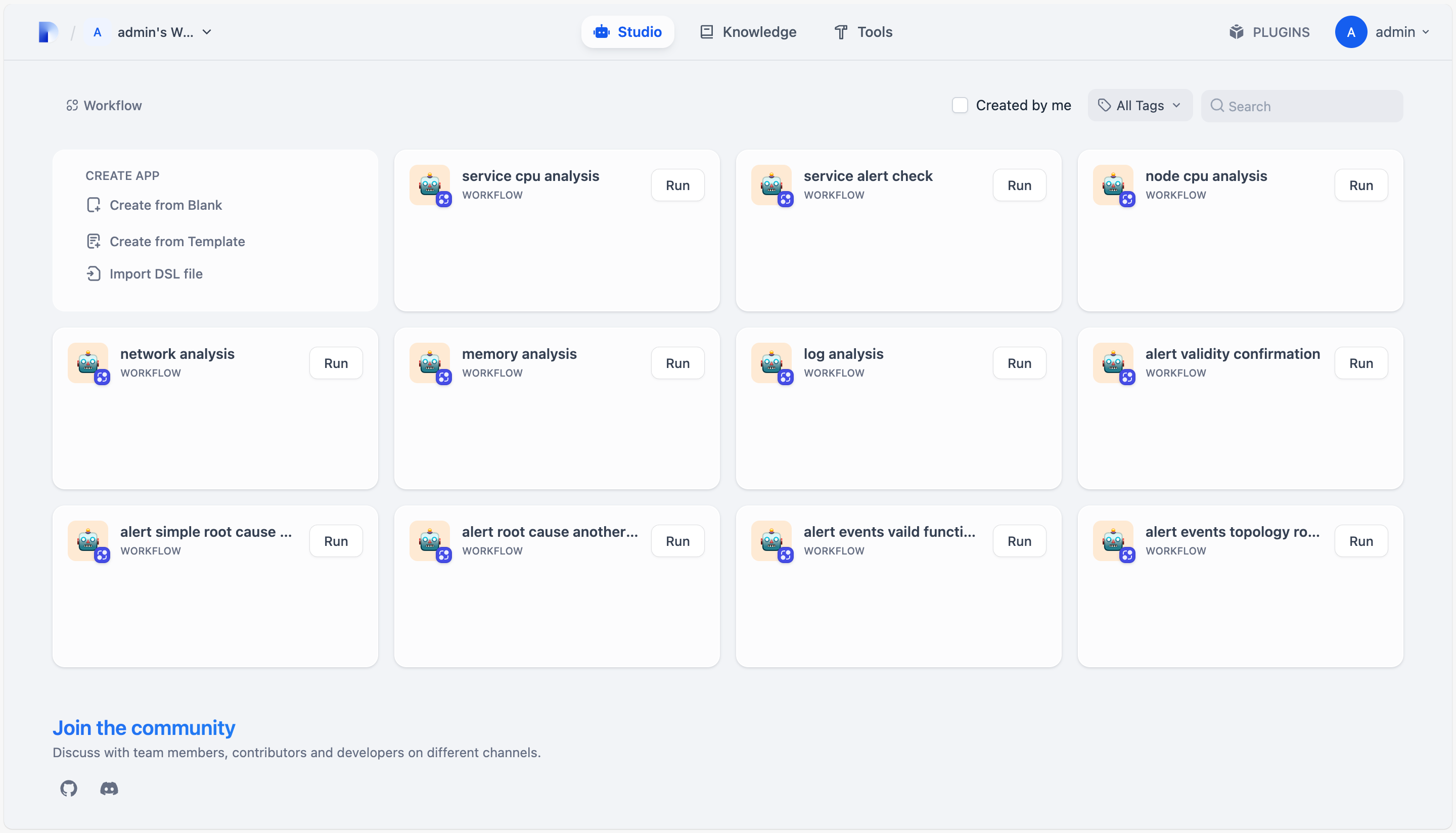Click the Join the community heading
The height and width of the screenshot is (833, 1456).
coord(144,728)
